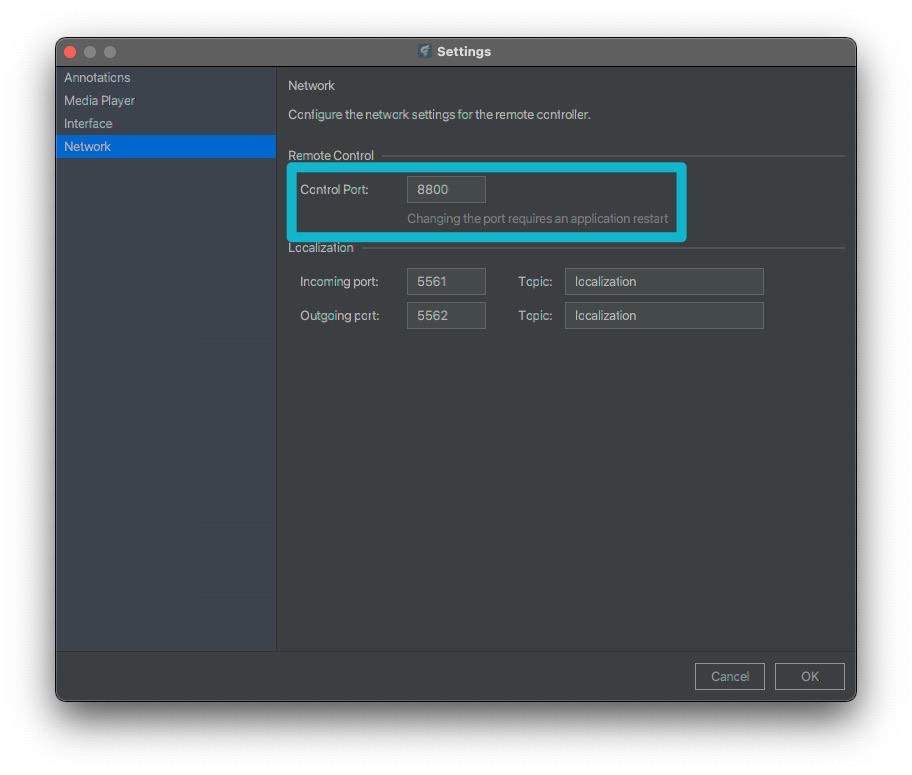The height and width of the screenshot is (775, 912).
Task: Click the Control Port field showing 8800
Action: 446,190
